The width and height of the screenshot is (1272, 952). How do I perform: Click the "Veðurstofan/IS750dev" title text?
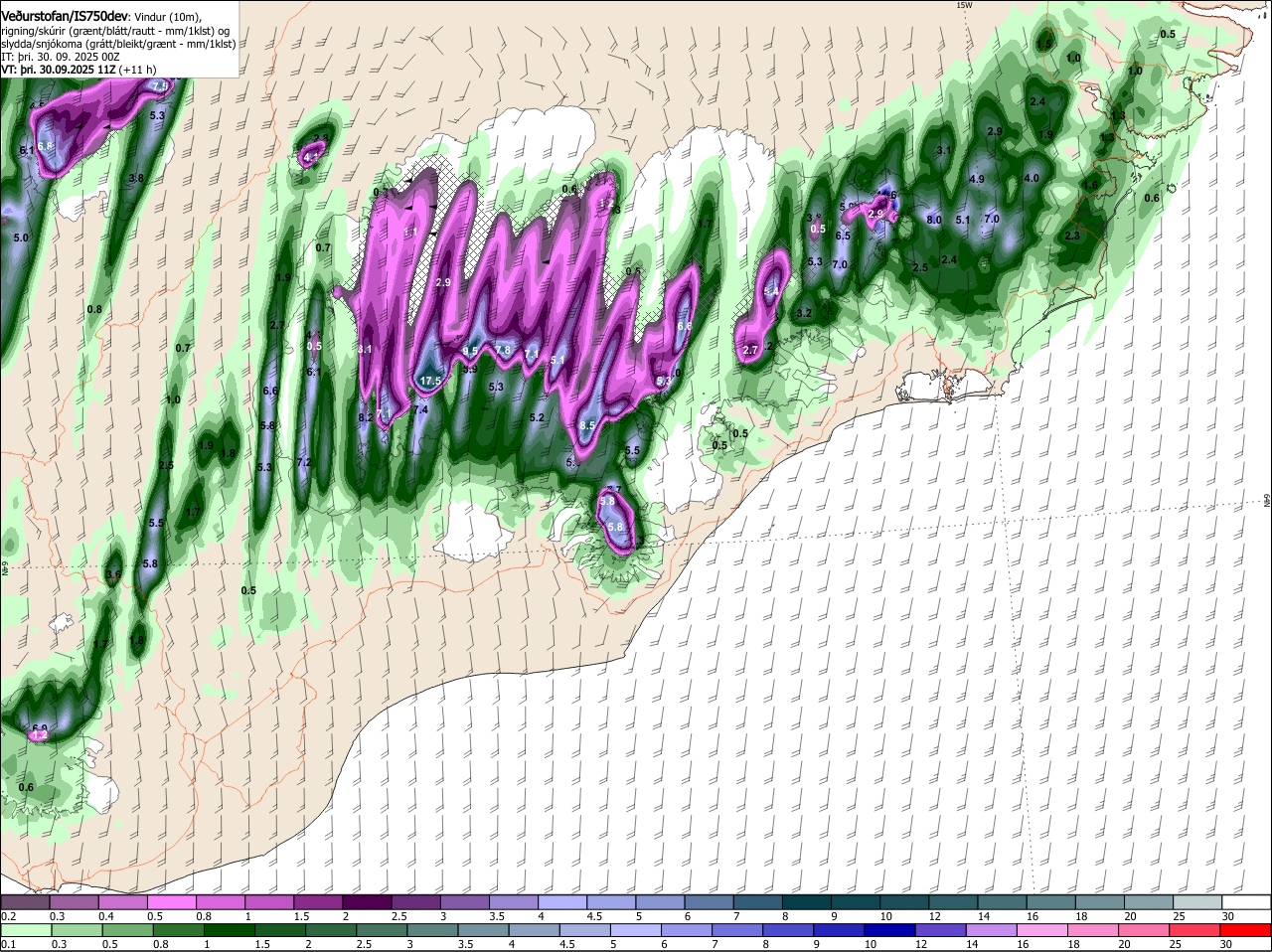(x=66, y=17)
